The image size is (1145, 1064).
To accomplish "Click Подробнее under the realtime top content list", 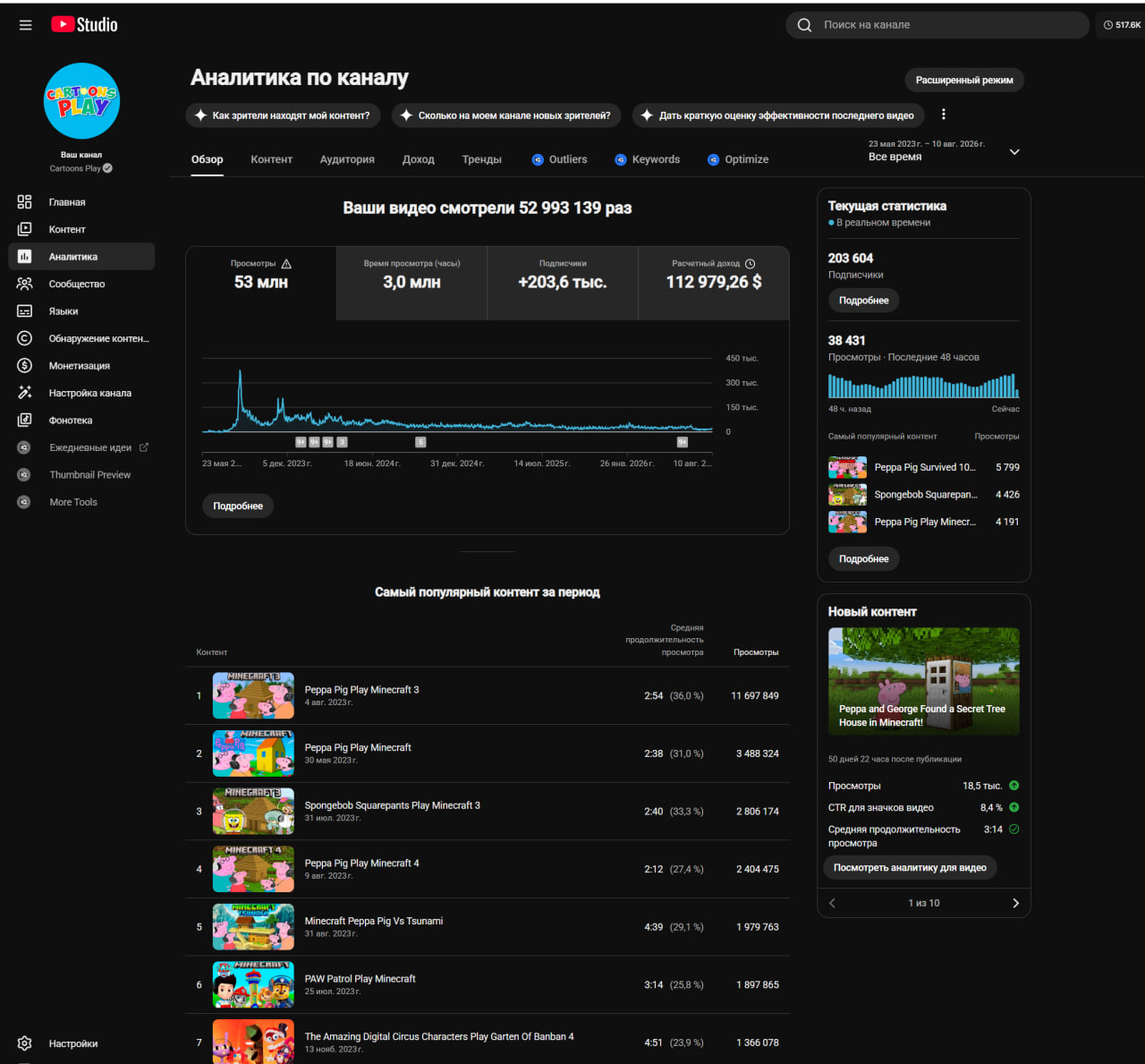I will [x=863, y=558].
